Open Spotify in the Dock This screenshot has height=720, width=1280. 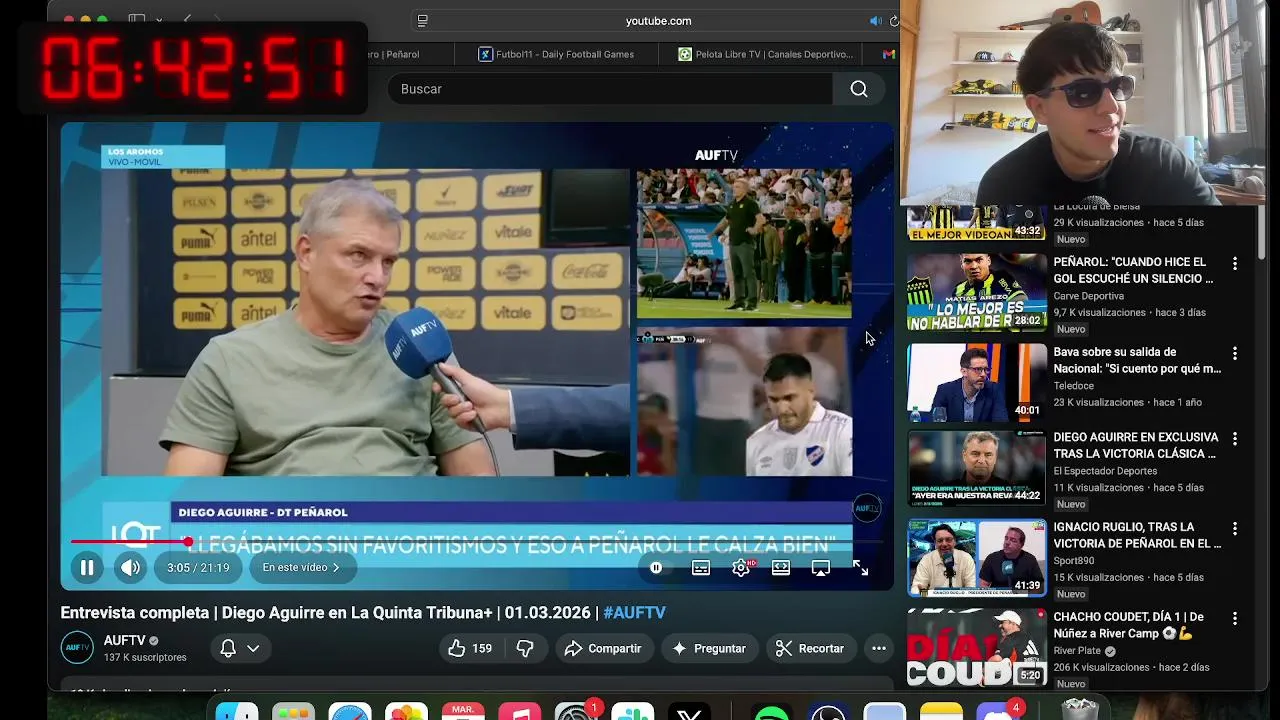(x=771, y=711)
